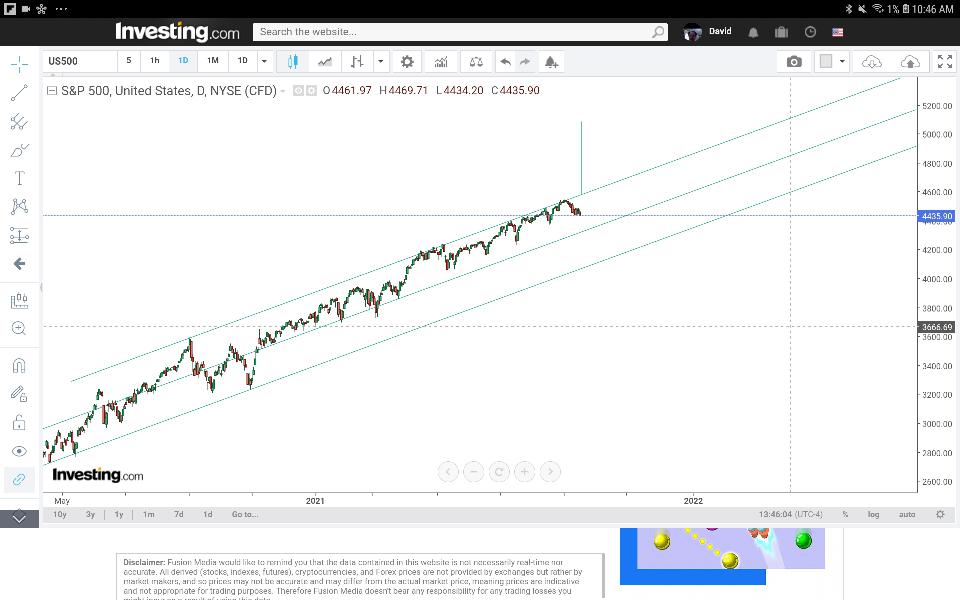
Task: Open the prediction and measurement tools
Action: 19,235
